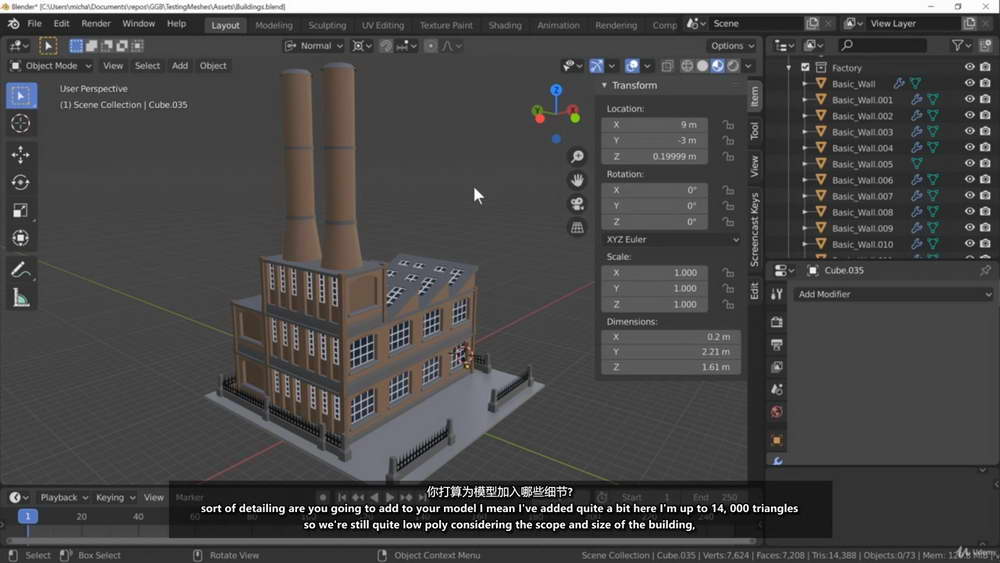Open the Tool properties wrench tab
1000x563 pixels.
click(777, 294)
